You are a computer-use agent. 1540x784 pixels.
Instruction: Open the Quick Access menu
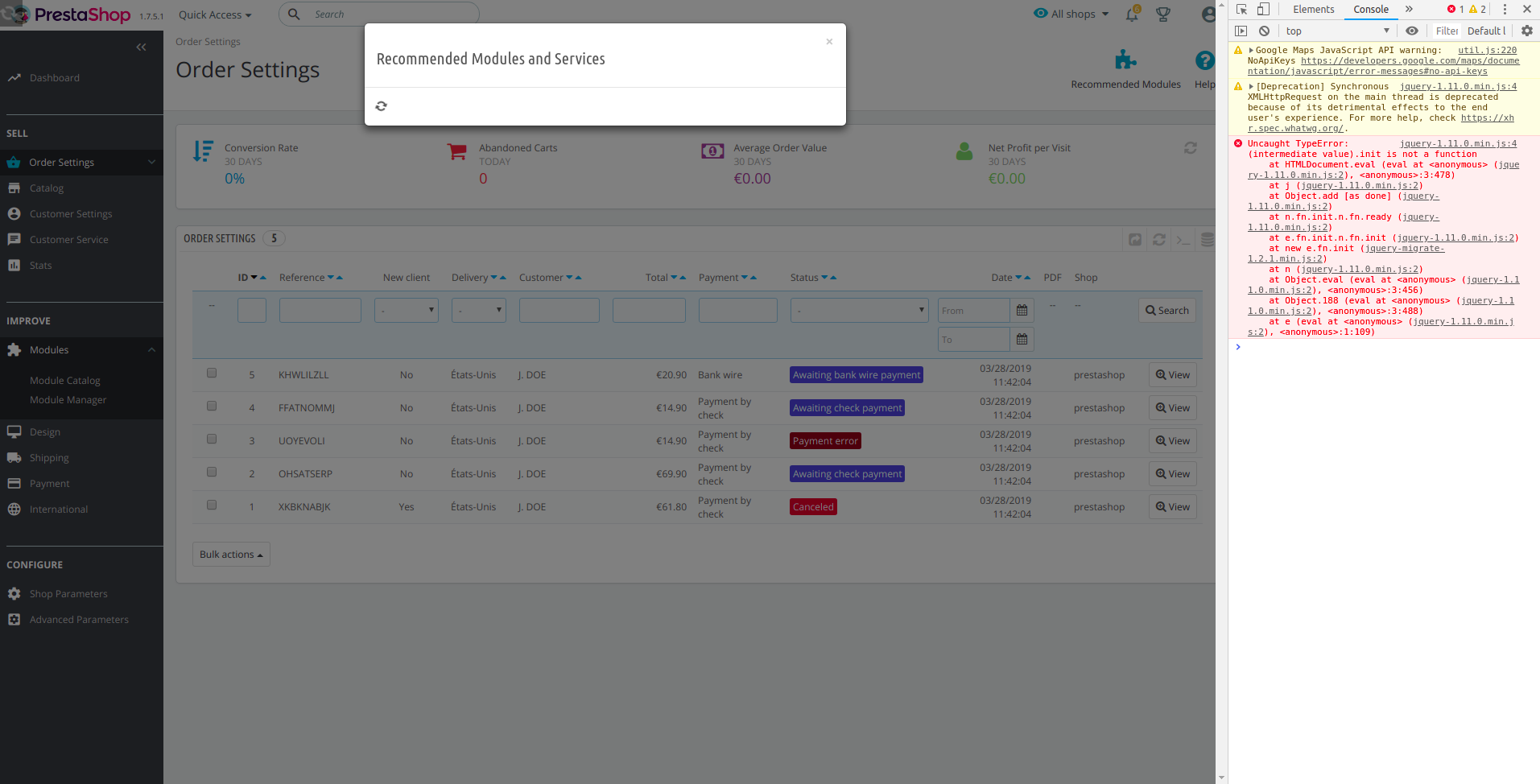[x=213, y=14]
